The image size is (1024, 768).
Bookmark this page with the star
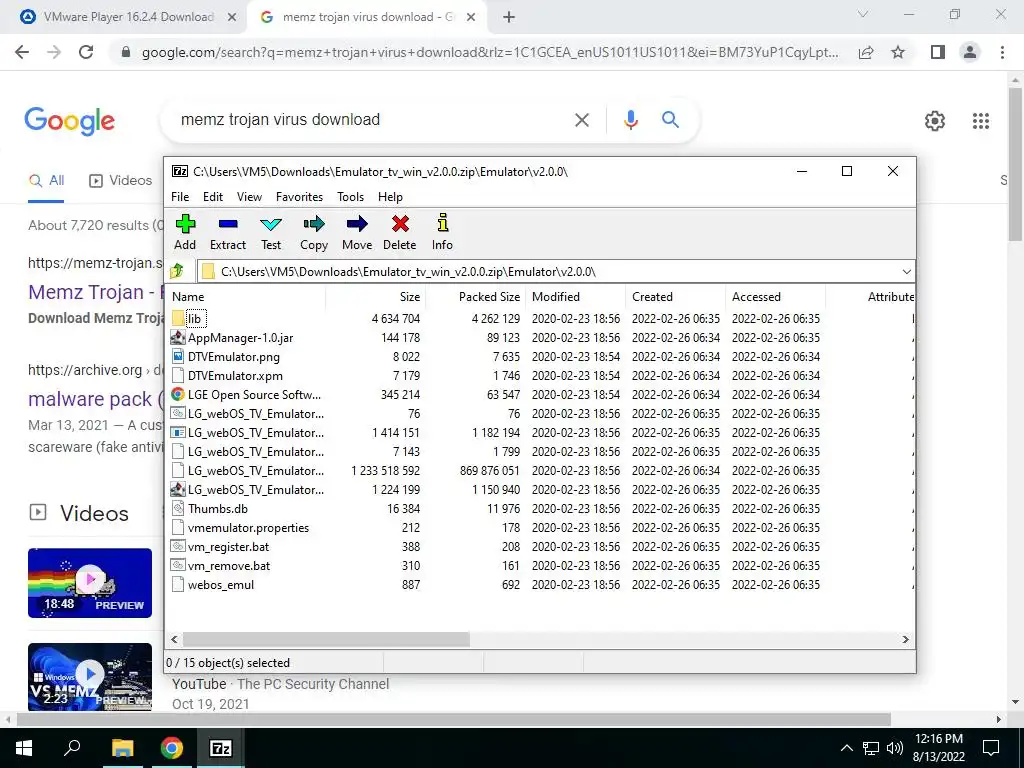[898, 52]
